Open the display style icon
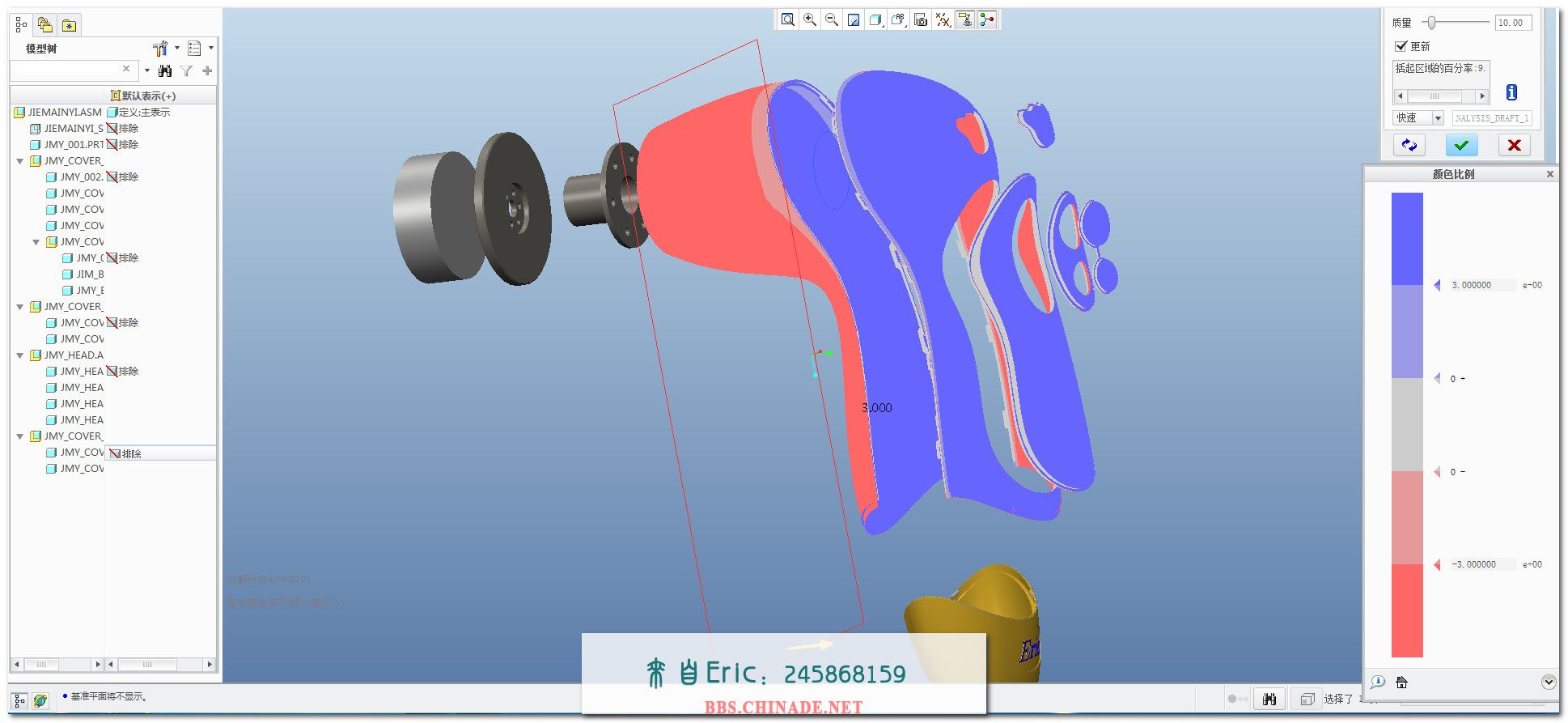The height and width of the screenshot is (723, 1568). 875,20
